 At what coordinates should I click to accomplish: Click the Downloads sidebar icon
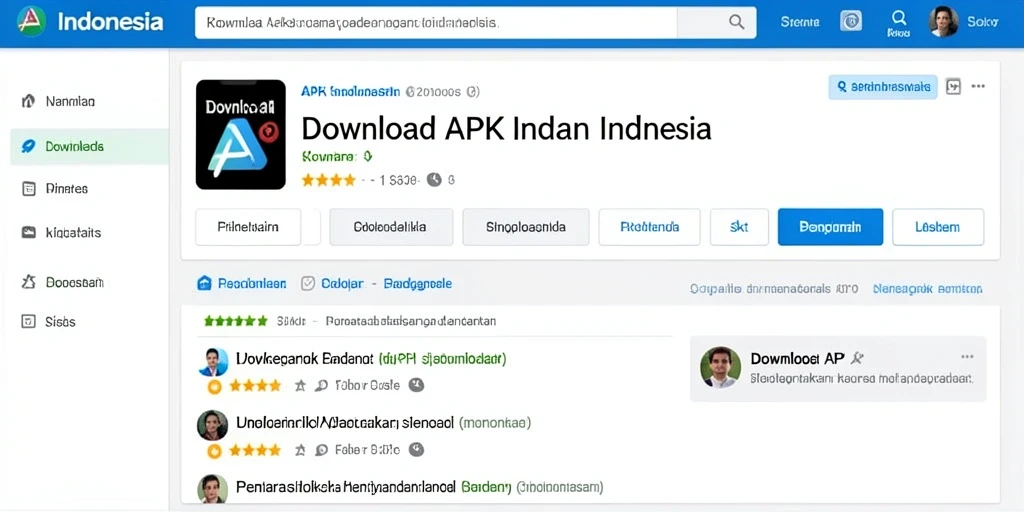[28, 146]
